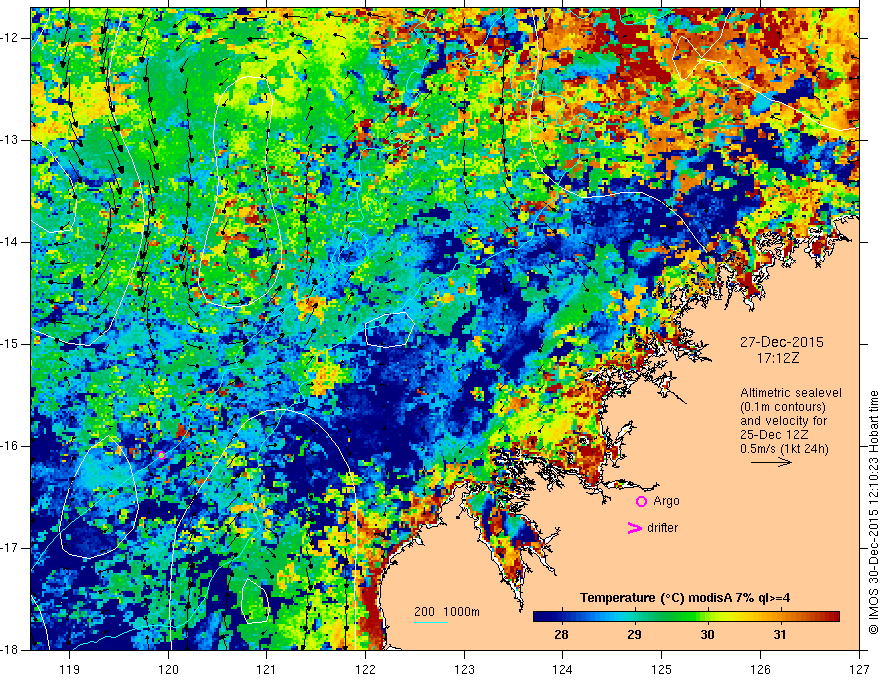Click the '(0.1m contours)' text line

pyautogui.click(x=783, y=407)
